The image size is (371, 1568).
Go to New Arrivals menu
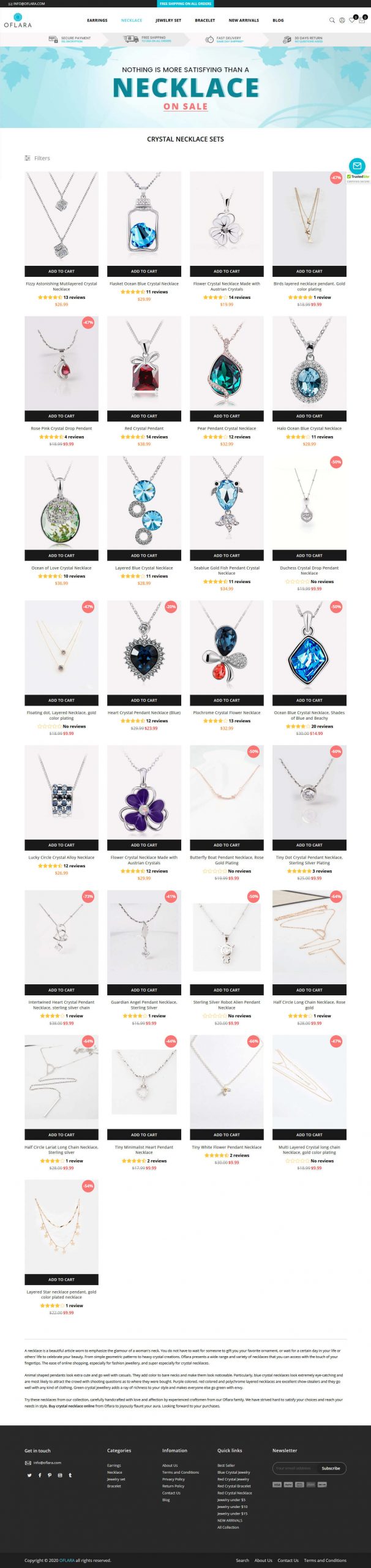click(x=244, y=20)
